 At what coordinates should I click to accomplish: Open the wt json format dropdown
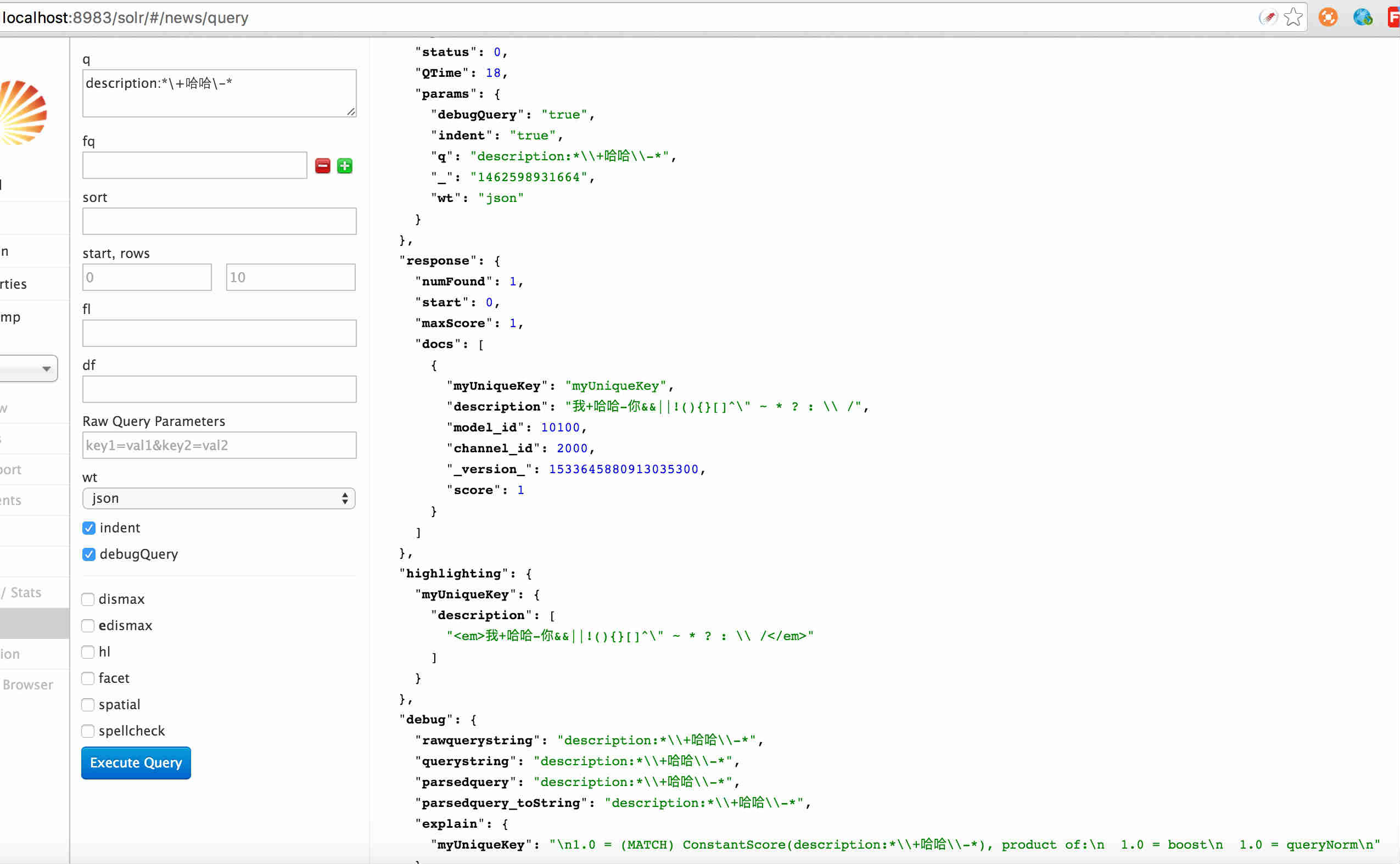[219, 498]
